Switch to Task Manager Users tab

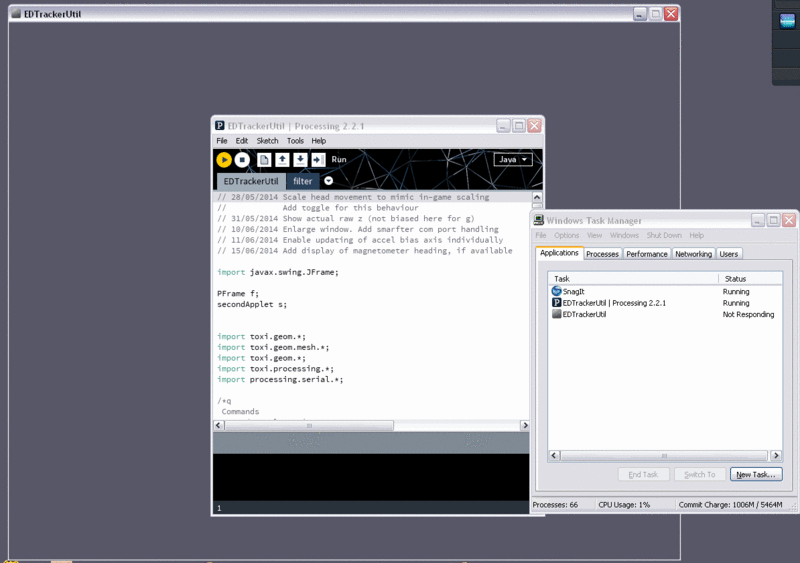[x=729, y=254]
